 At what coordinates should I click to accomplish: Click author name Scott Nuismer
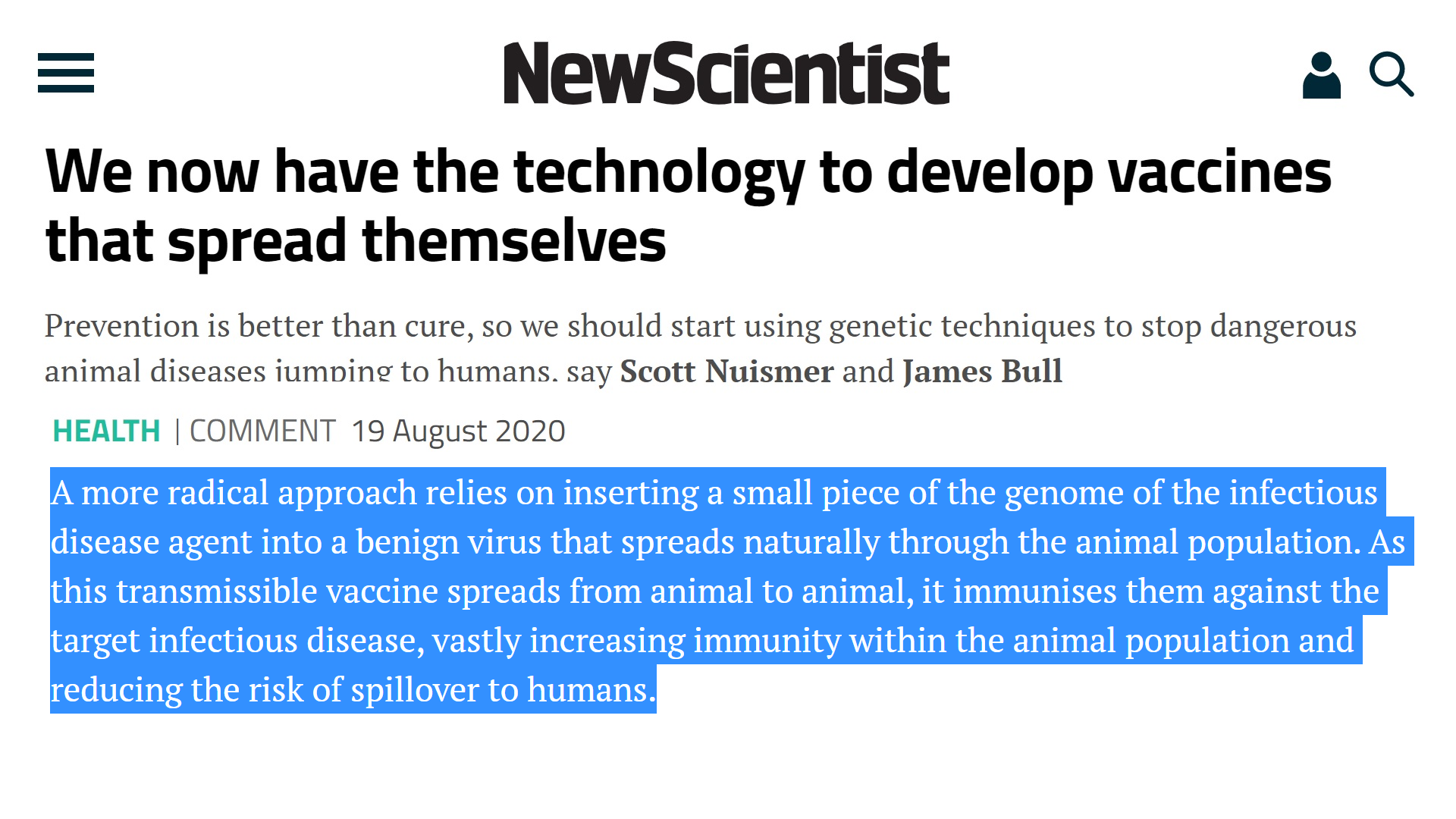pos(726,372)
